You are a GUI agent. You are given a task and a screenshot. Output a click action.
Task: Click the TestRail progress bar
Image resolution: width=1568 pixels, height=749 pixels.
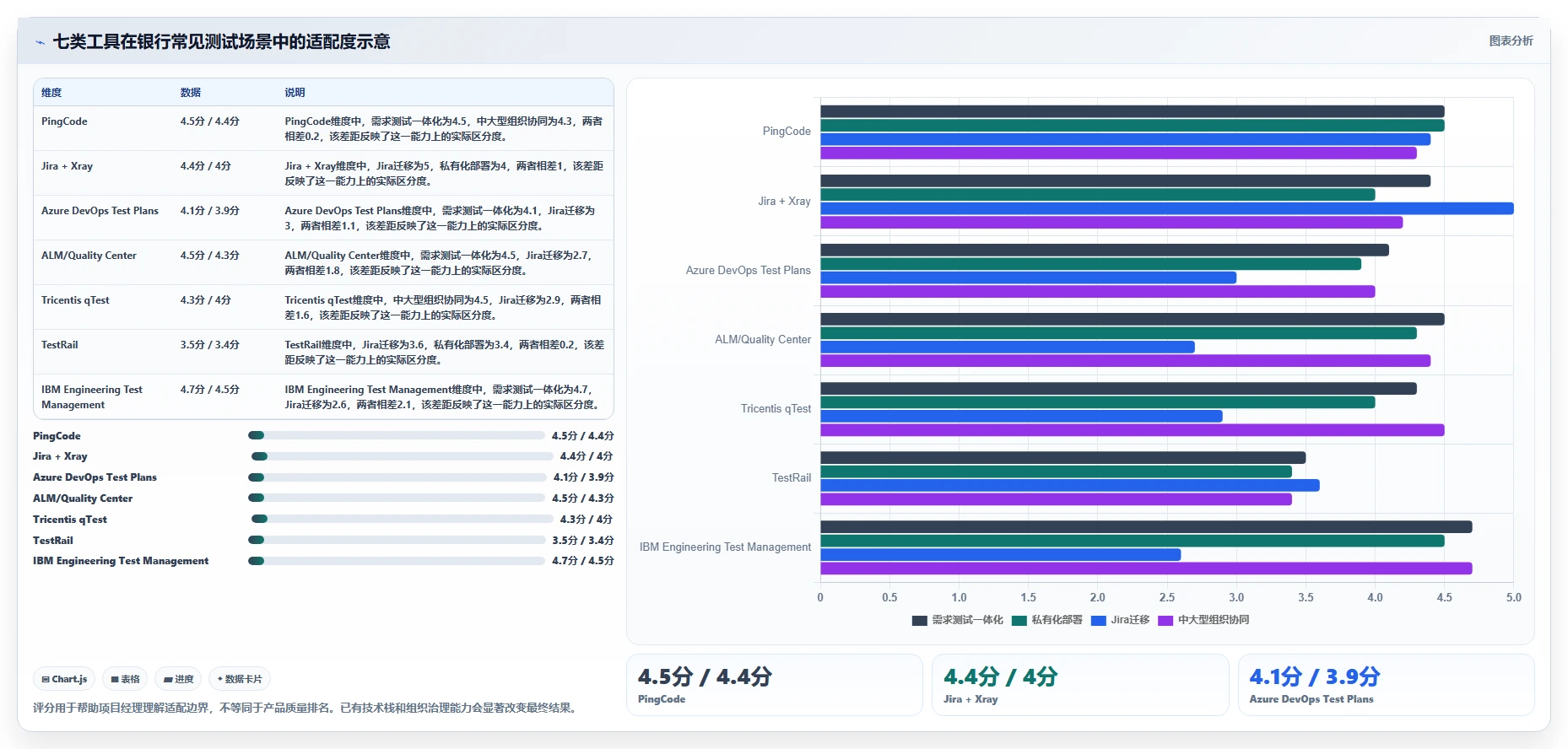pyautogui.click(x=396, y=540)
